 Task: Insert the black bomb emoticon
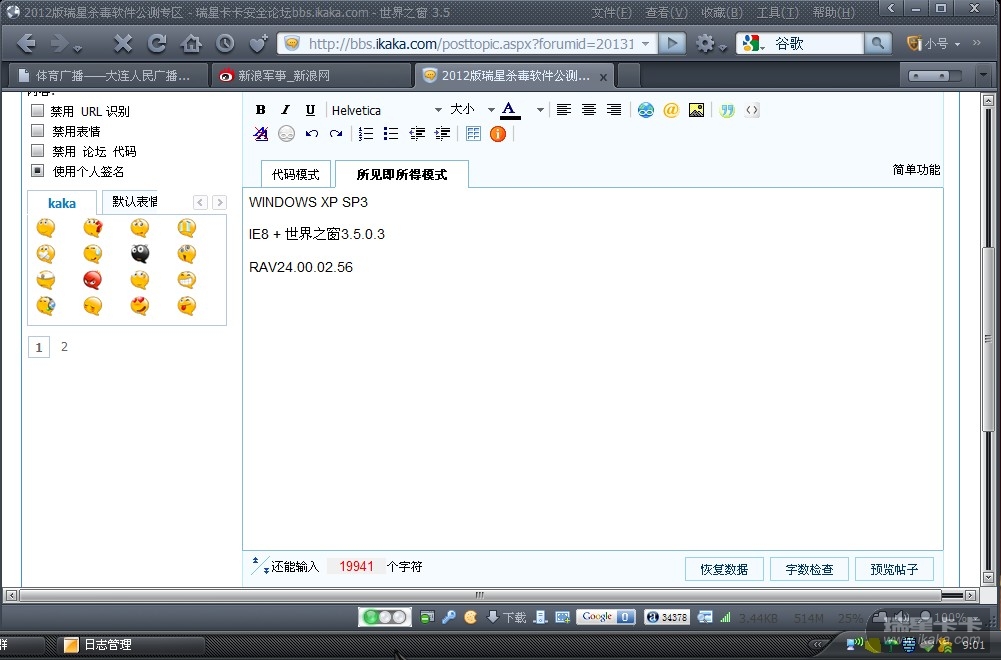click(140, 253)
